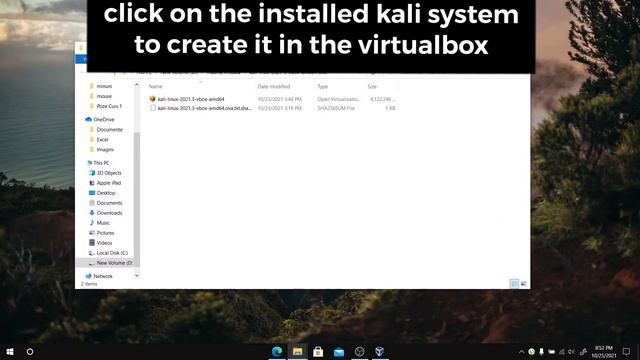Click the Apple iPad device icon
This screenshot has height=360, width=640.
(92, 183)
